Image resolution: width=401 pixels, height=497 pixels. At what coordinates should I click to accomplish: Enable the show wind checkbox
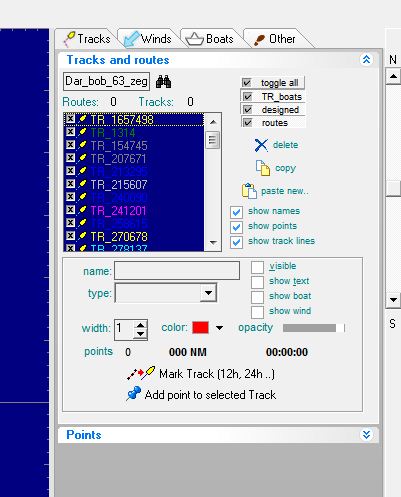click(257, 312)
